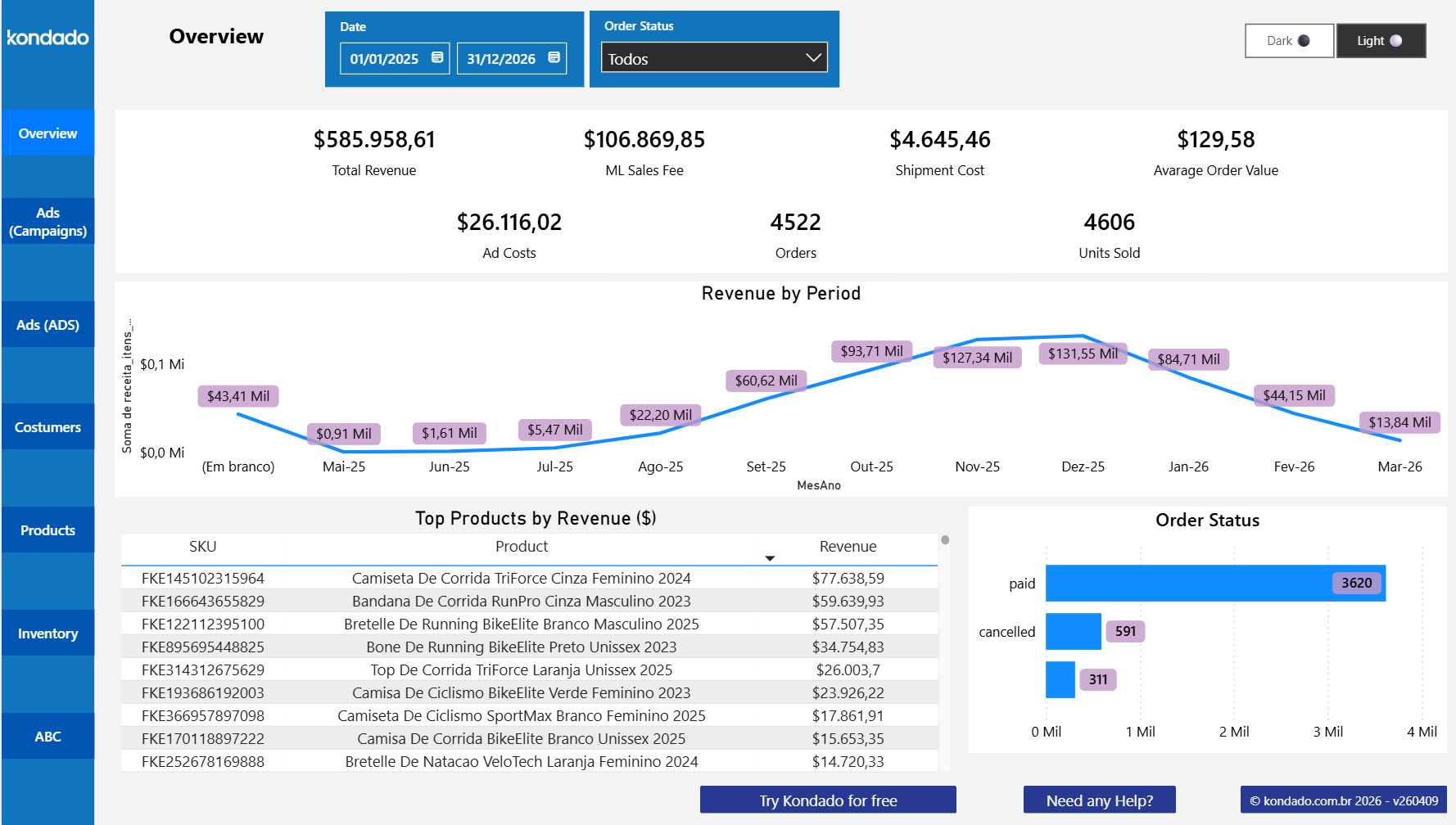Open the Order Status Todos dropdown
The image size is (1456, 825).
pyautogui.click(x=712, y=58)
